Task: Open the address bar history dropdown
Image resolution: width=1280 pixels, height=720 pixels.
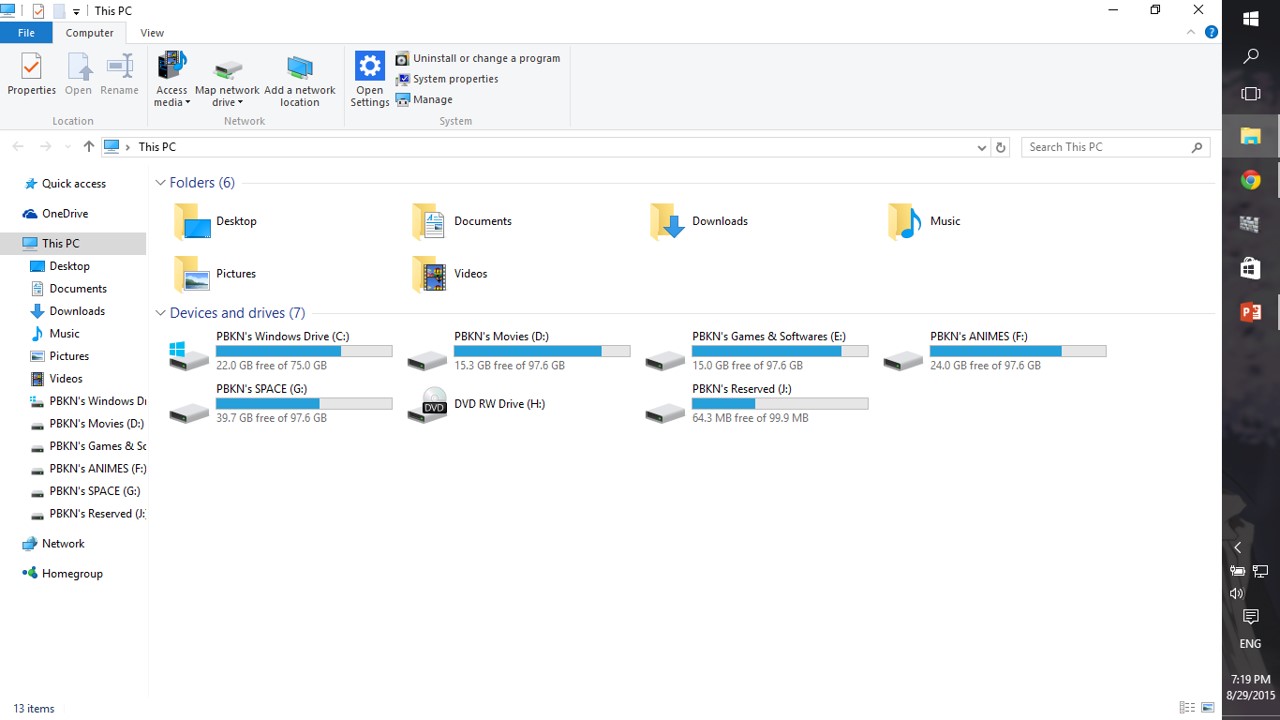Action: pos(981,147)
